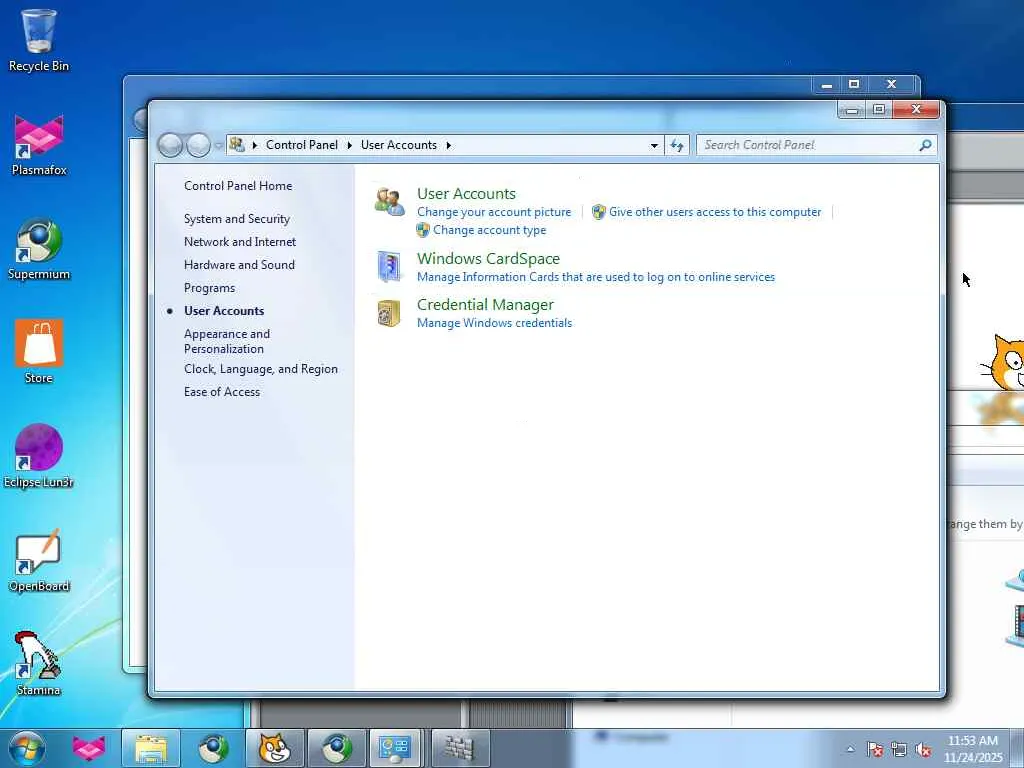
Task: Open the File Explorer taskbar button
Action: click(x=151, y=748)
